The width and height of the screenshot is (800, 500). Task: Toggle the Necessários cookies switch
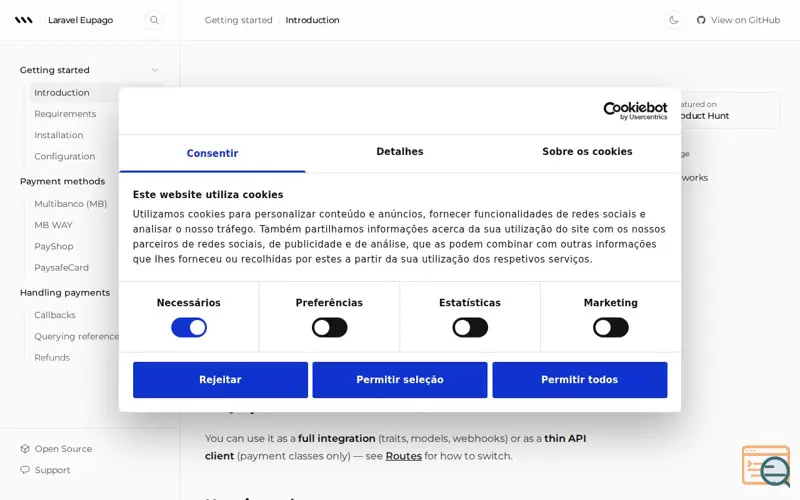(x=189, y=328)
